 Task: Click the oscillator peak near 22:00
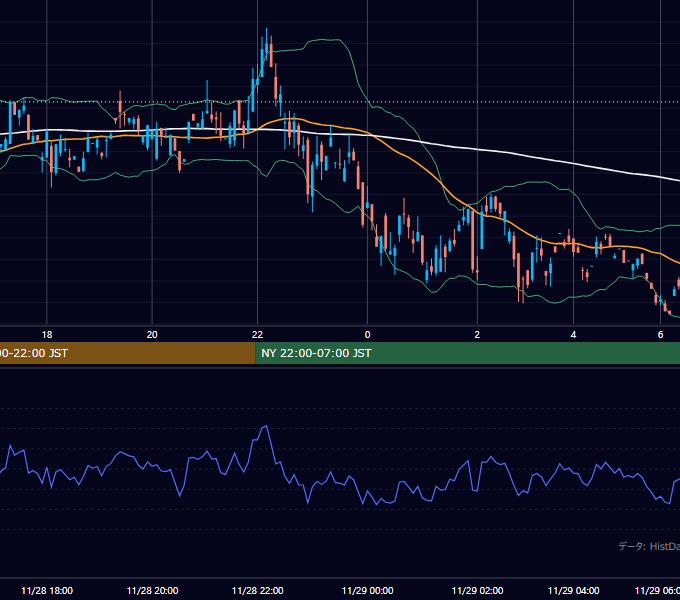pos(266,427)
